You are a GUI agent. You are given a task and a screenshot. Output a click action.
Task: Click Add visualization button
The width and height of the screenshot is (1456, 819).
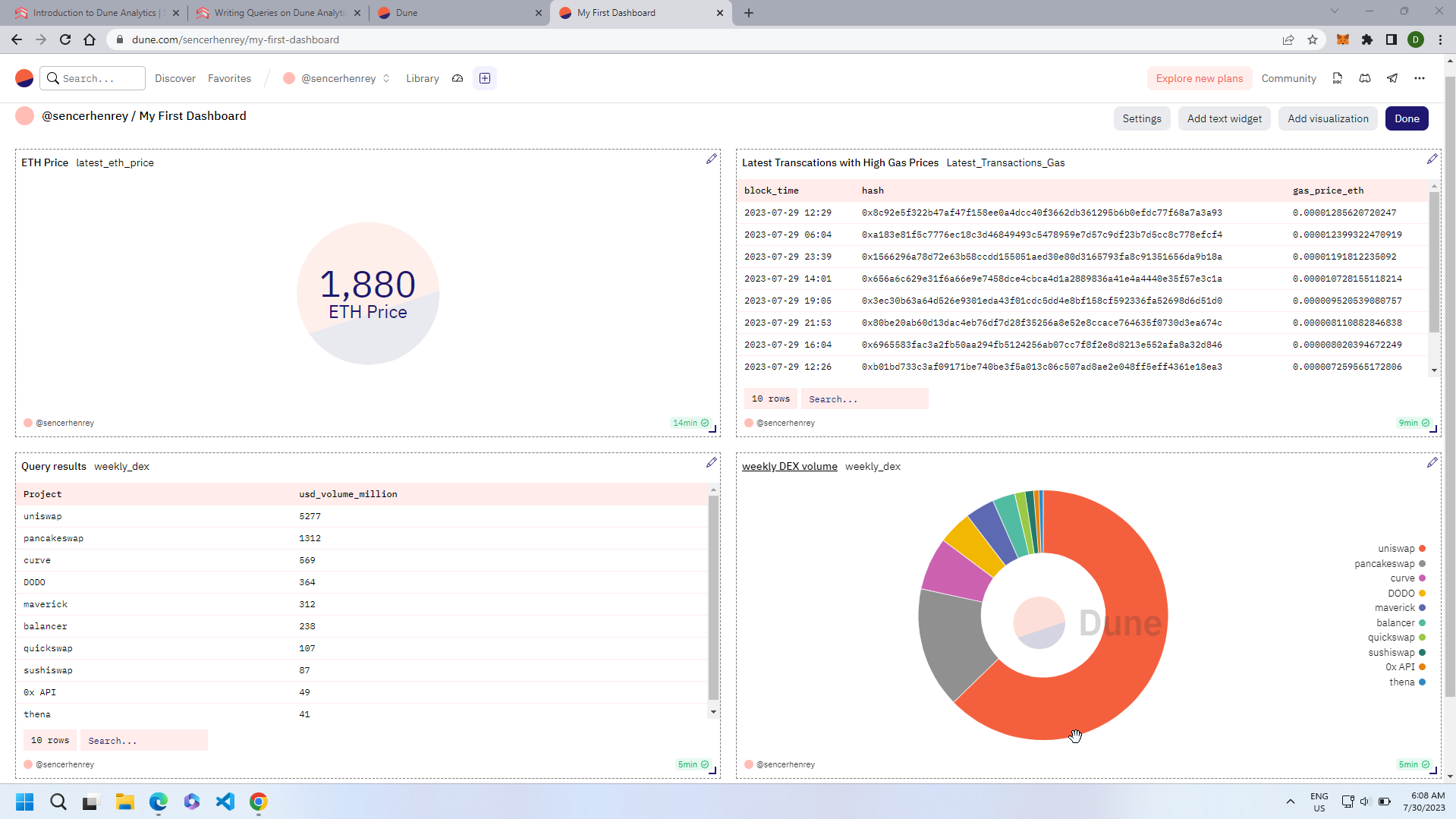1328,118
